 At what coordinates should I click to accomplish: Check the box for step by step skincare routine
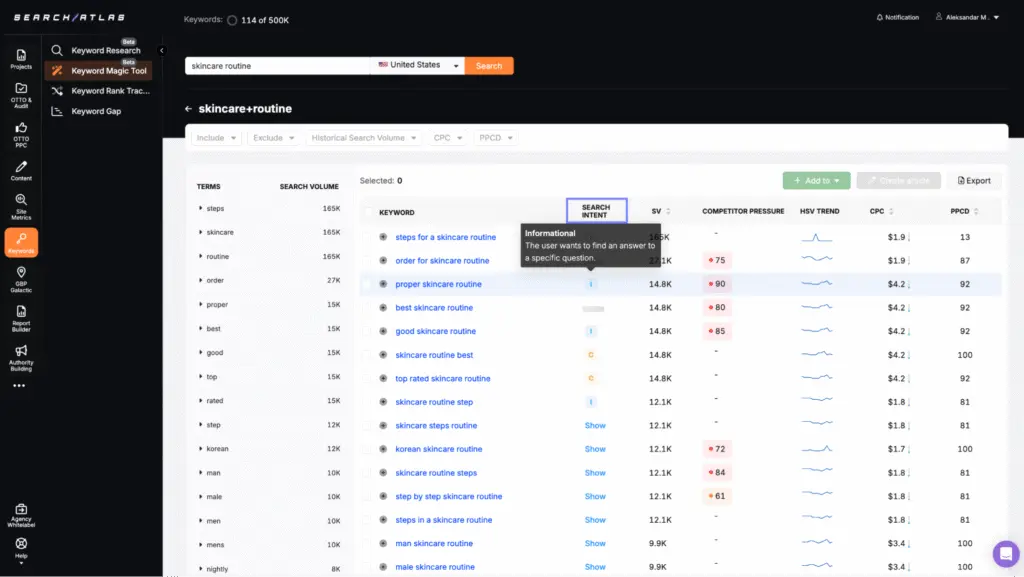[x=367, y=496]
